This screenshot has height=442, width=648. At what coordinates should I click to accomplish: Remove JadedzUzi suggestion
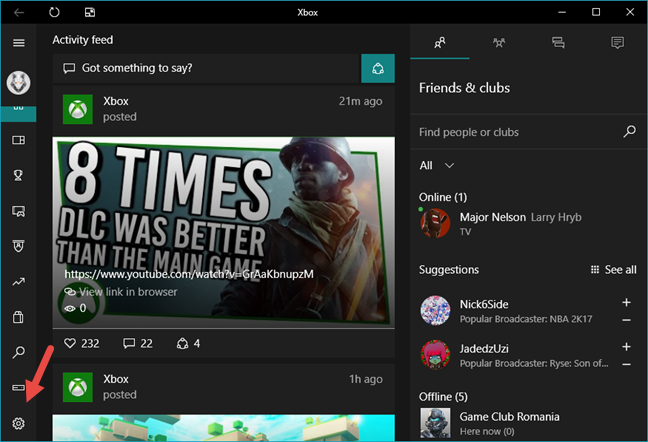click(627, 364)
